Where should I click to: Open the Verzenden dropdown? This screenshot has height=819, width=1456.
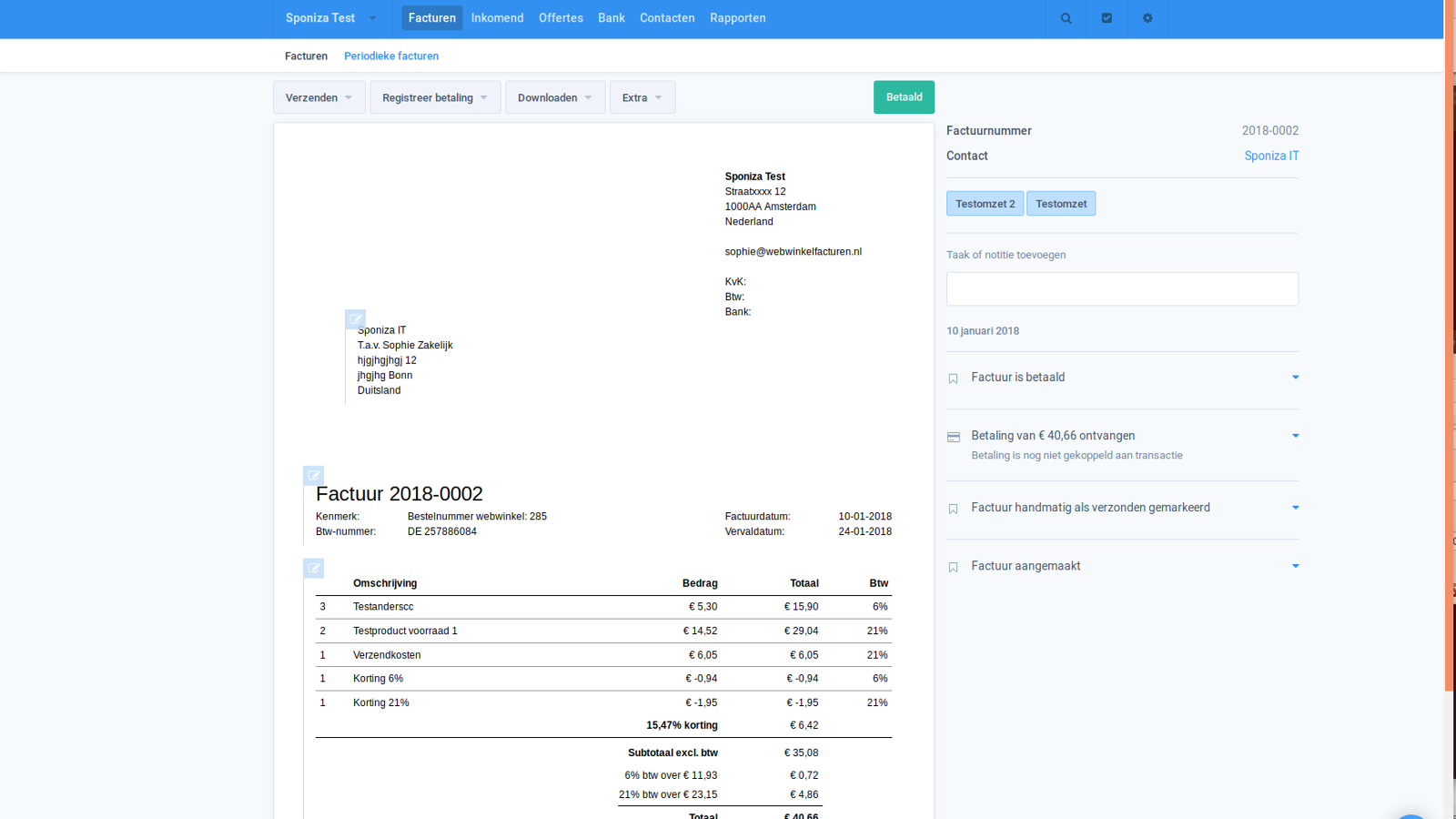(318, 97)
